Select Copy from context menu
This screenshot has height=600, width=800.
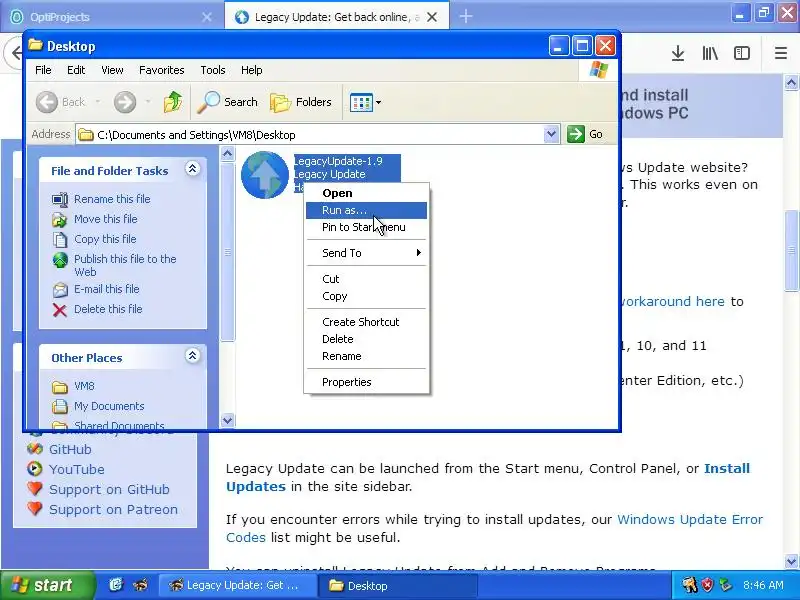click(x=366, y=296)
